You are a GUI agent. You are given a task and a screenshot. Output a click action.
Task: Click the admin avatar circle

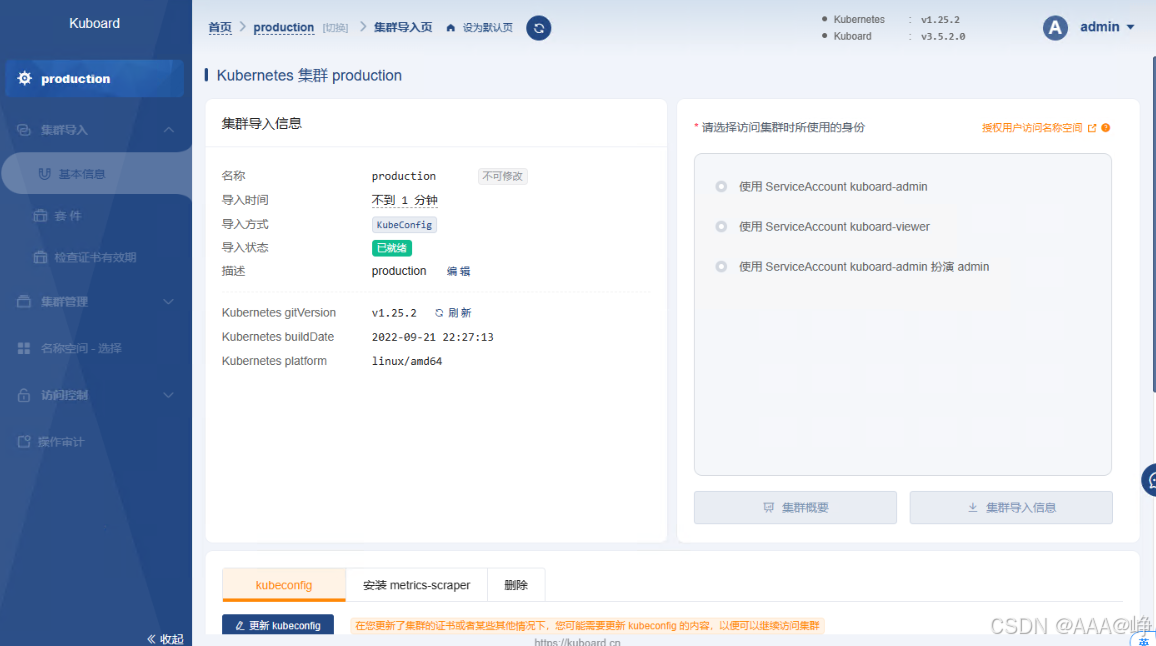(1055, 28)
